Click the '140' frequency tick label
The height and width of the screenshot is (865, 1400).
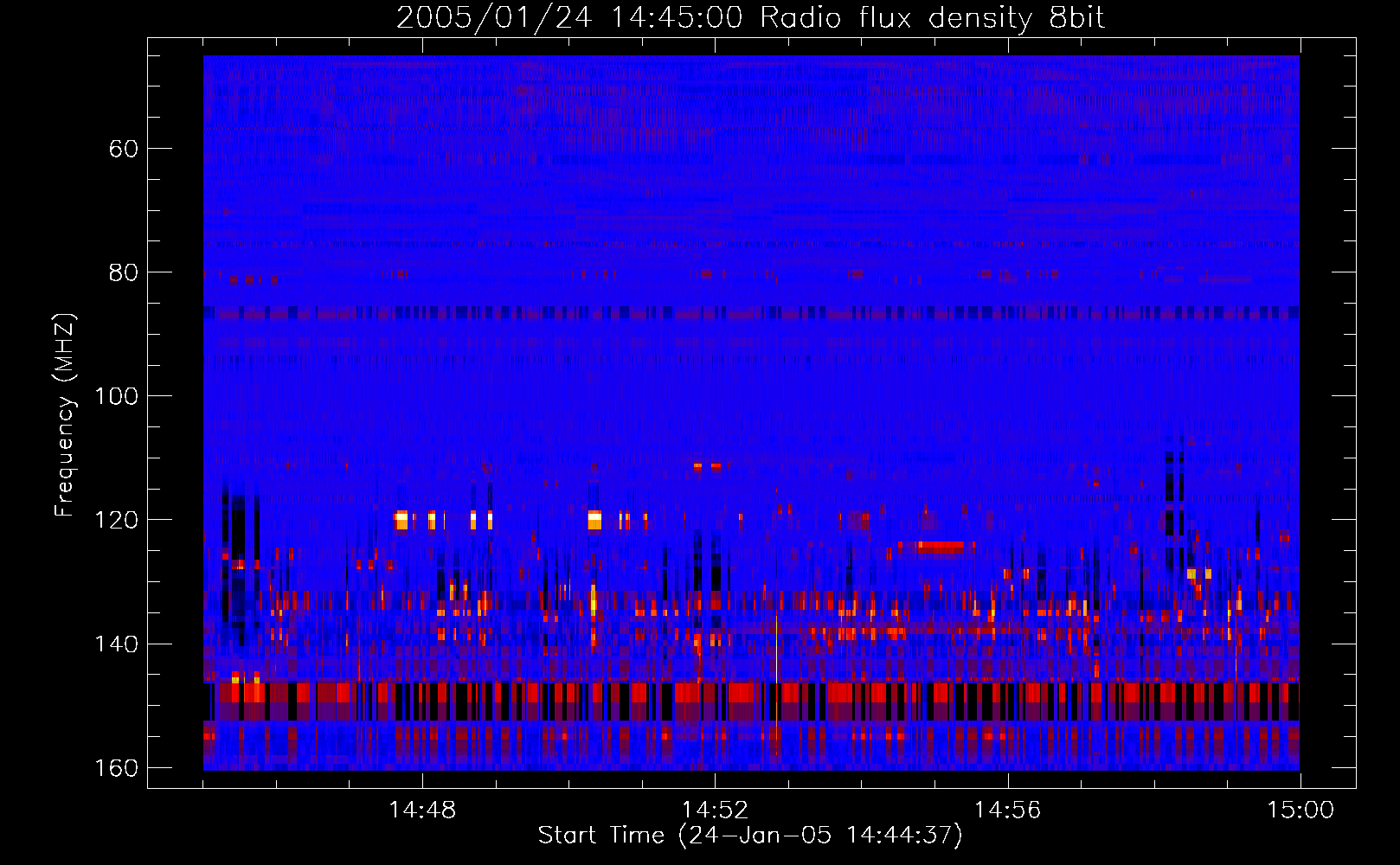[x=116, y=644]
